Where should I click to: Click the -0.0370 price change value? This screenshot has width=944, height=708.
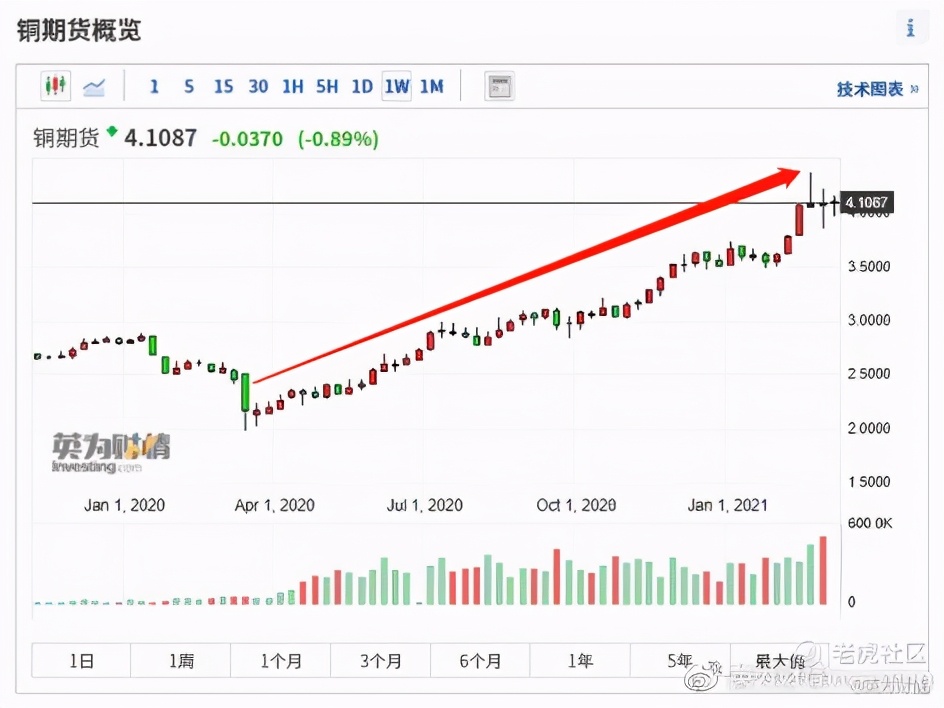point(247,139)
